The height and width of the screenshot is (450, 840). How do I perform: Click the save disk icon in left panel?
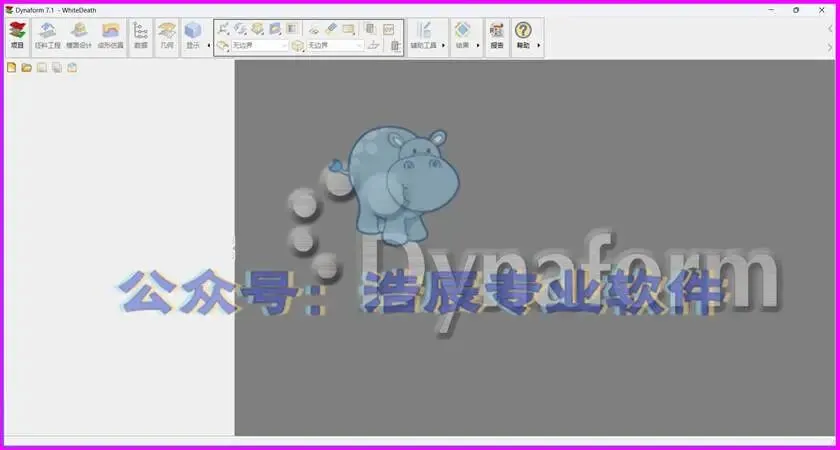42,68
